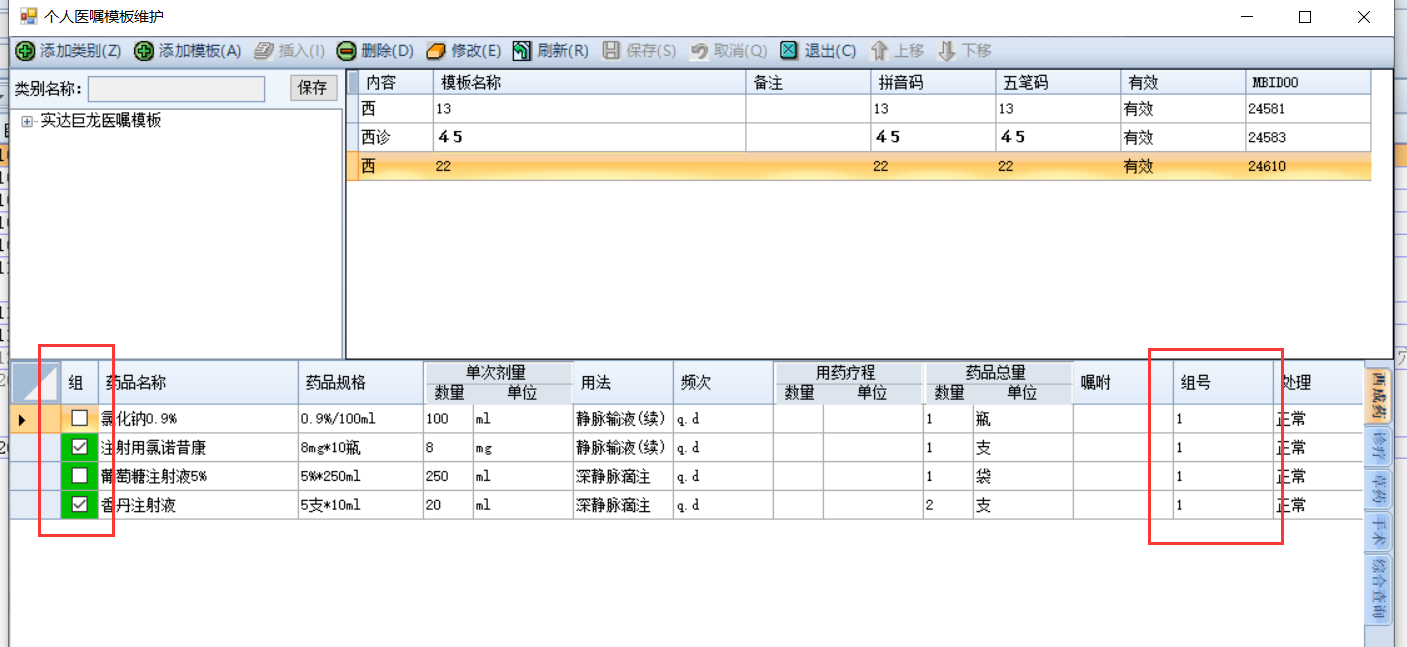The image size is (1407, 647).
Task: Click the 用法 column header
Action: tap(623, 383)
